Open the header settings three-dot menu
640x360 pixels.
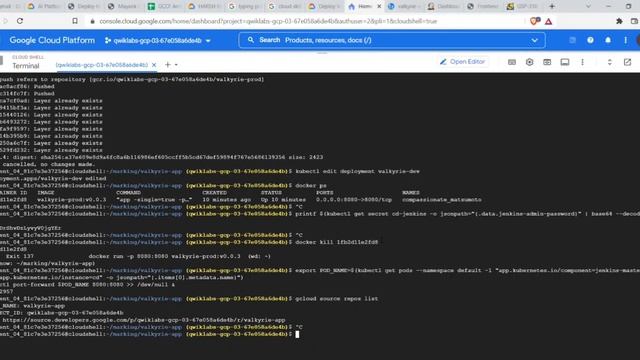coord(625,40)
